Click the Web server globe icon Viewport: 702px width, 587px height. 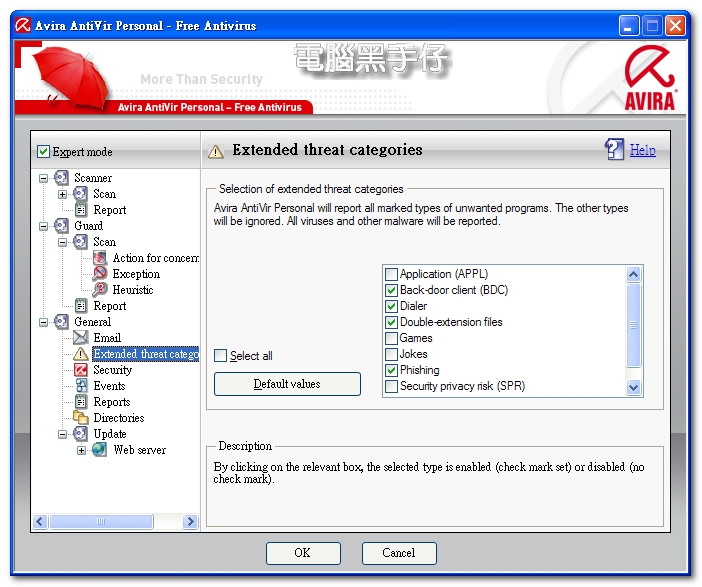point(99,450)
